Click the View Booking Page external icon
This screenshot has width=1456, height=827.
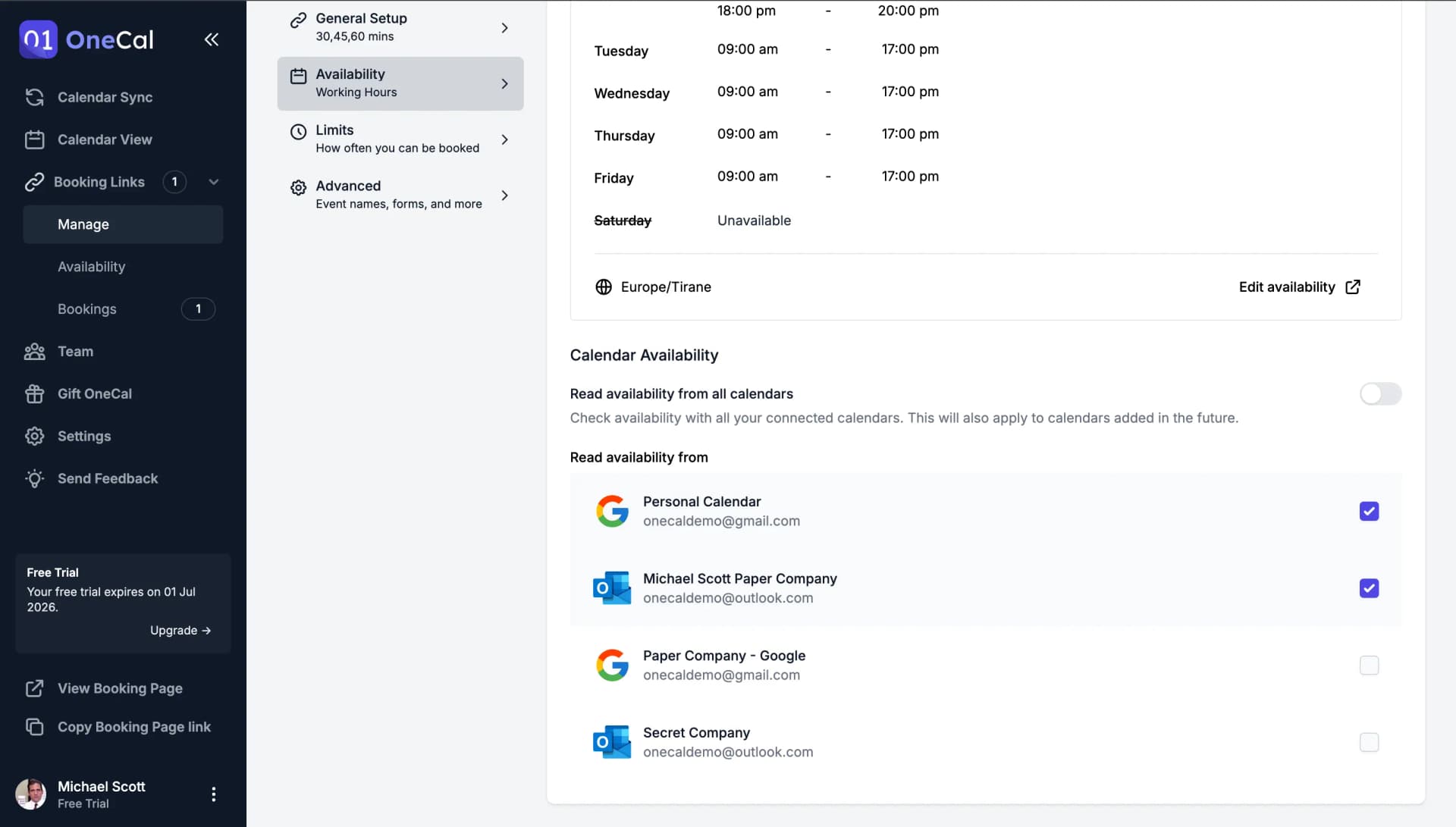coord(35,688)
